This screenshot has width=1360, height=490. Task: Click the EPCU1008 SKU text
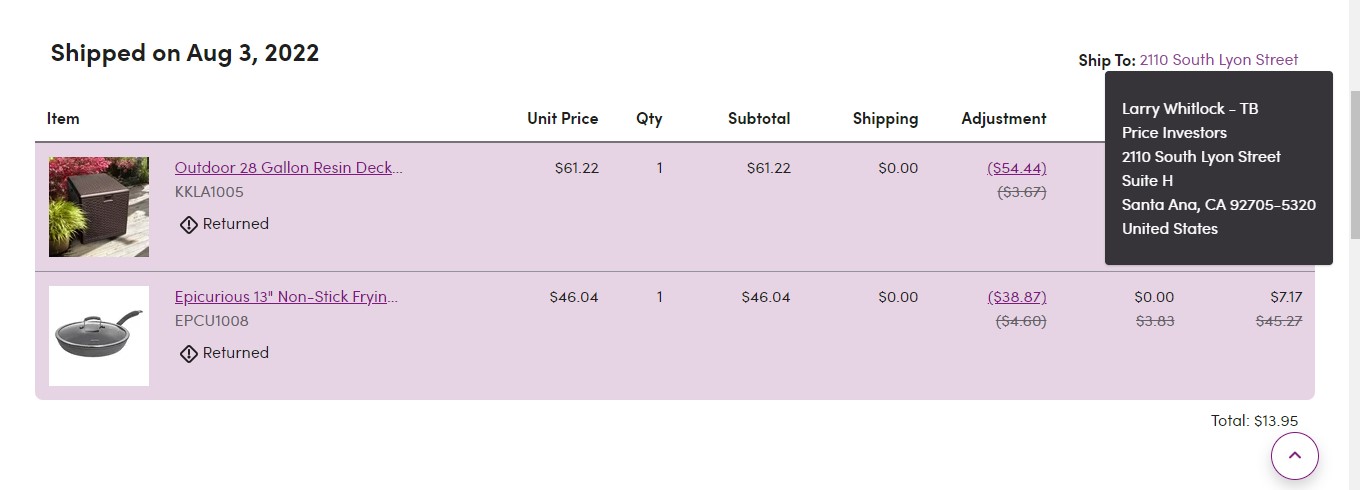(212, 321)
